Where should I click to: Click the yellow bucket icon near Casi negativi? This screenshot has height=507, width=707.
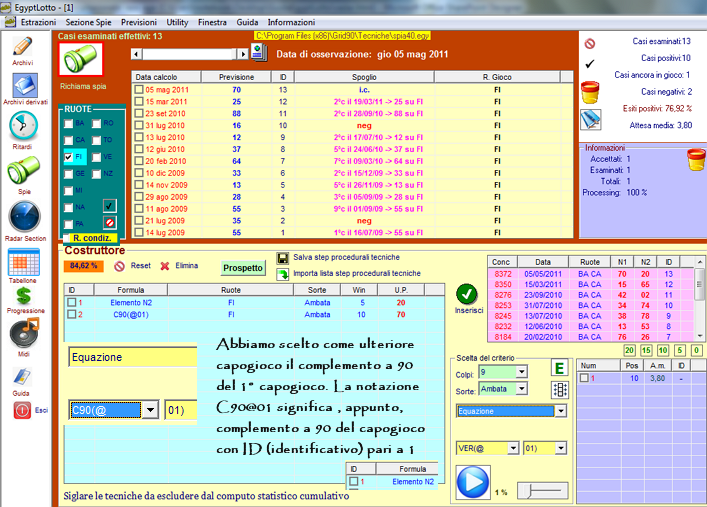click(x=590, y=92)
